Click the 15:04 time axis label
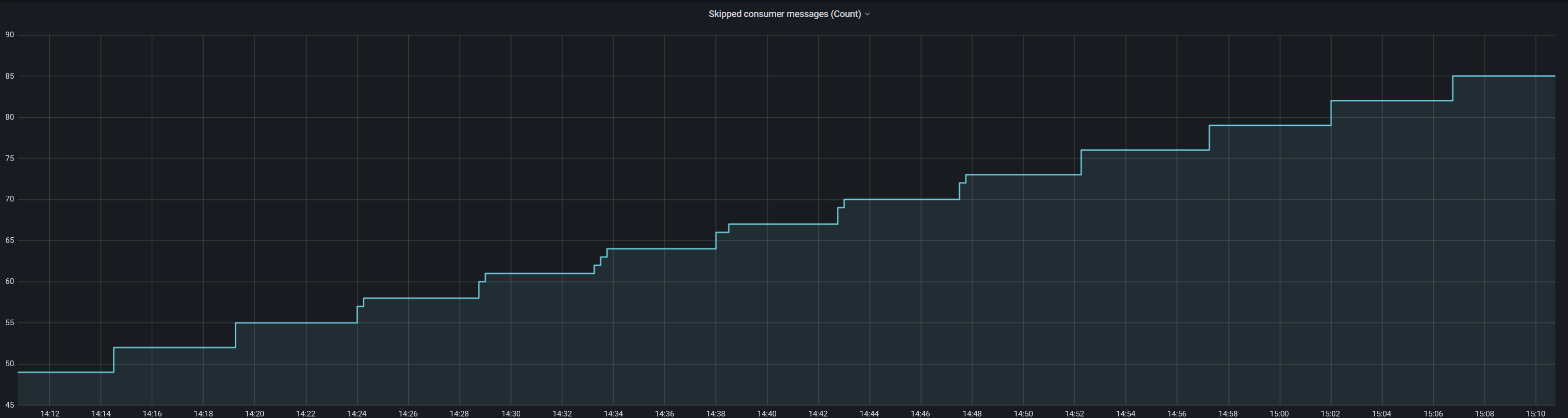1568x418 pixels. pyautogui.click(x=1382, y=414)
